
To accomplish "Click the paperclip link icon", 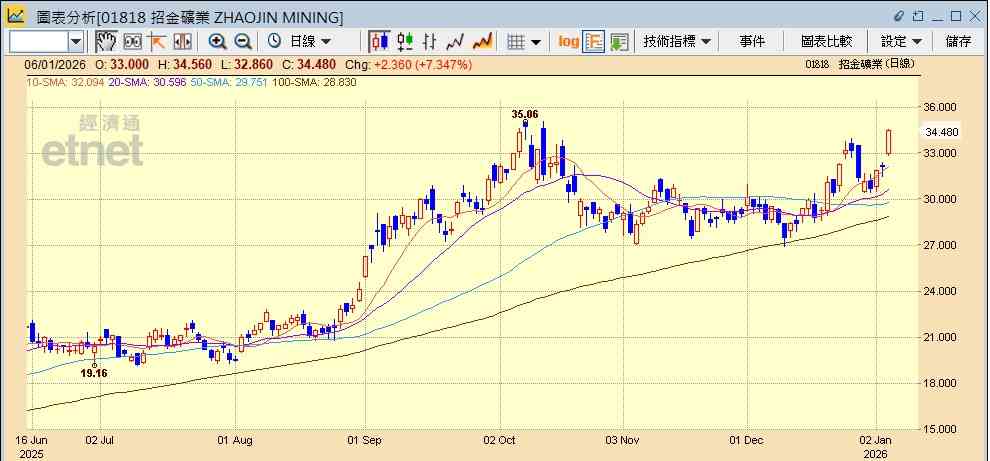I will coord(899,16).
